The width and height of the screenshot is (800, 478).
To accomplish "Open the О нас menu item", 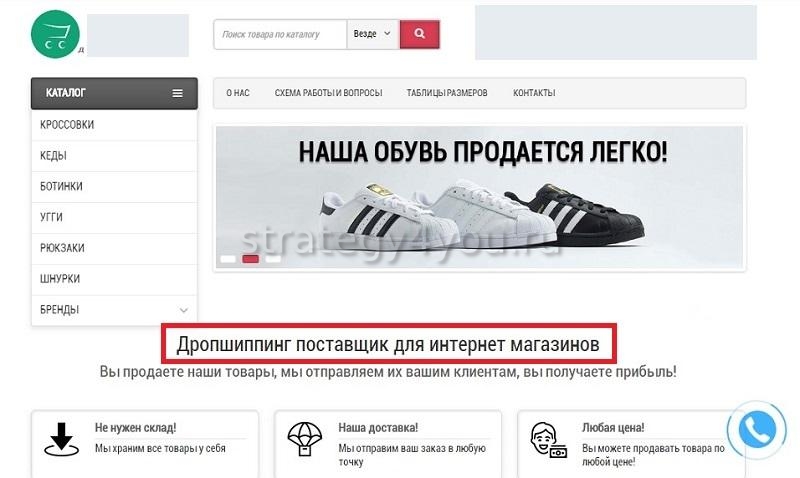I will (238, 93).
